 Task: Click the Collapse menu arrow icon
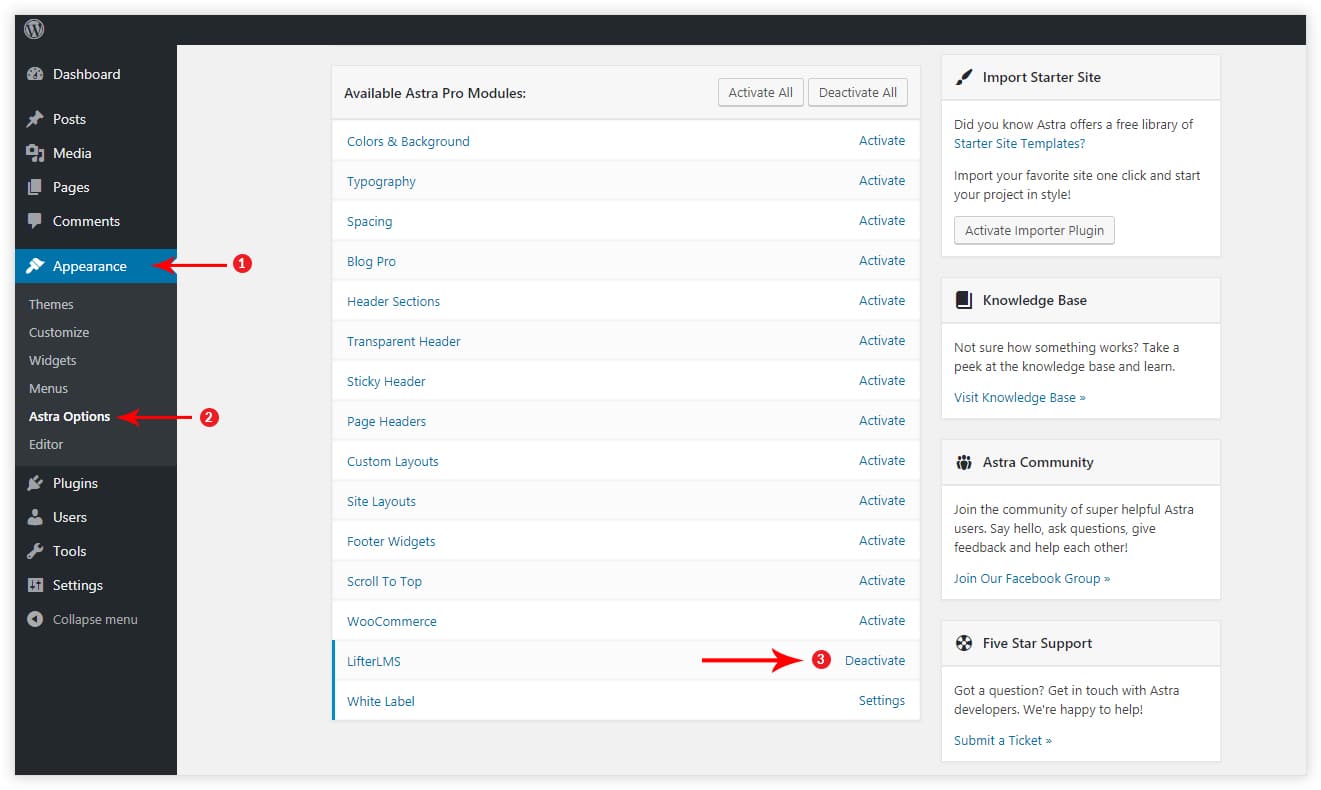(35, 619)
